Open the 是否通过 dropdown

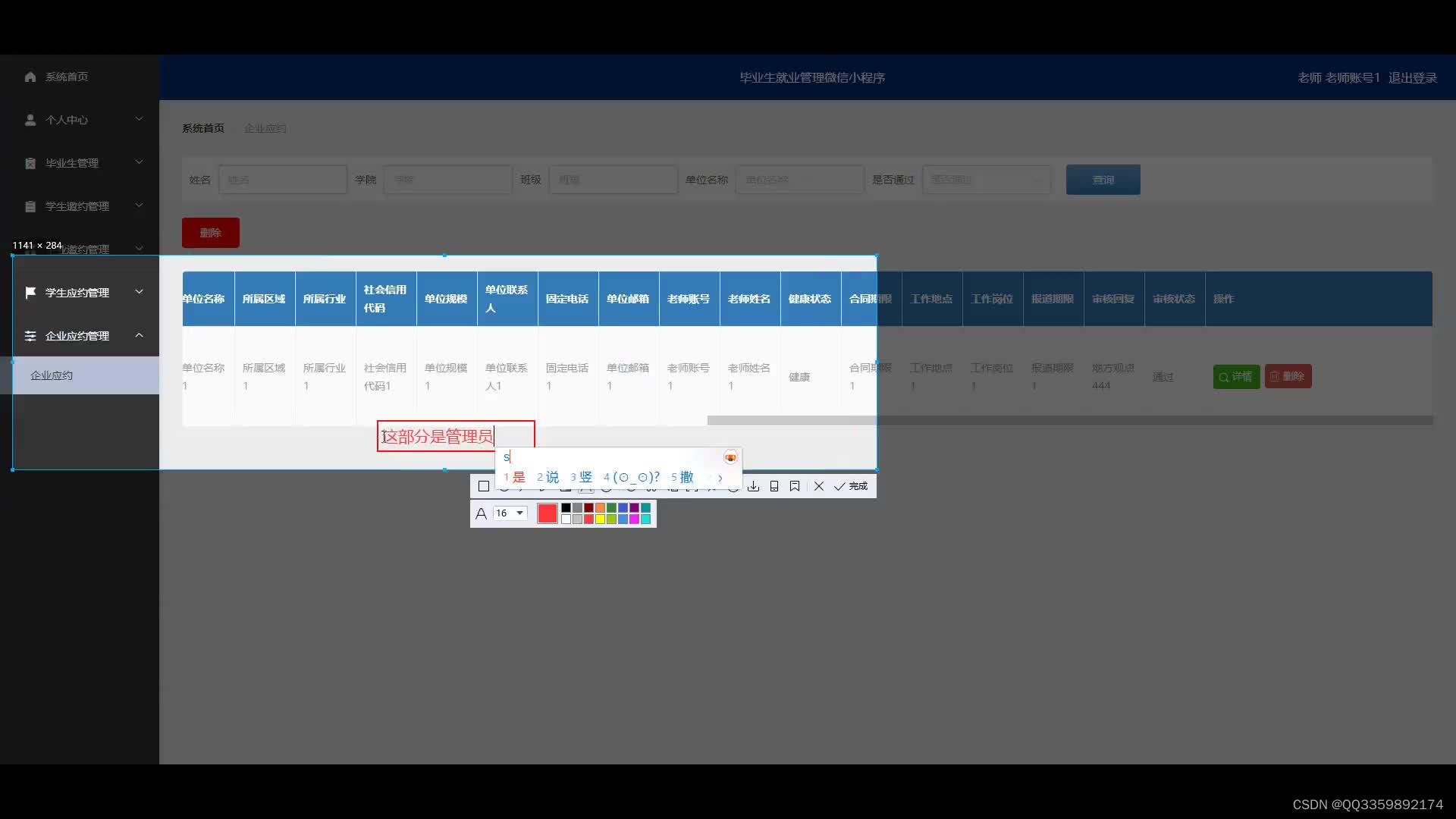click(x=987, y=180)
